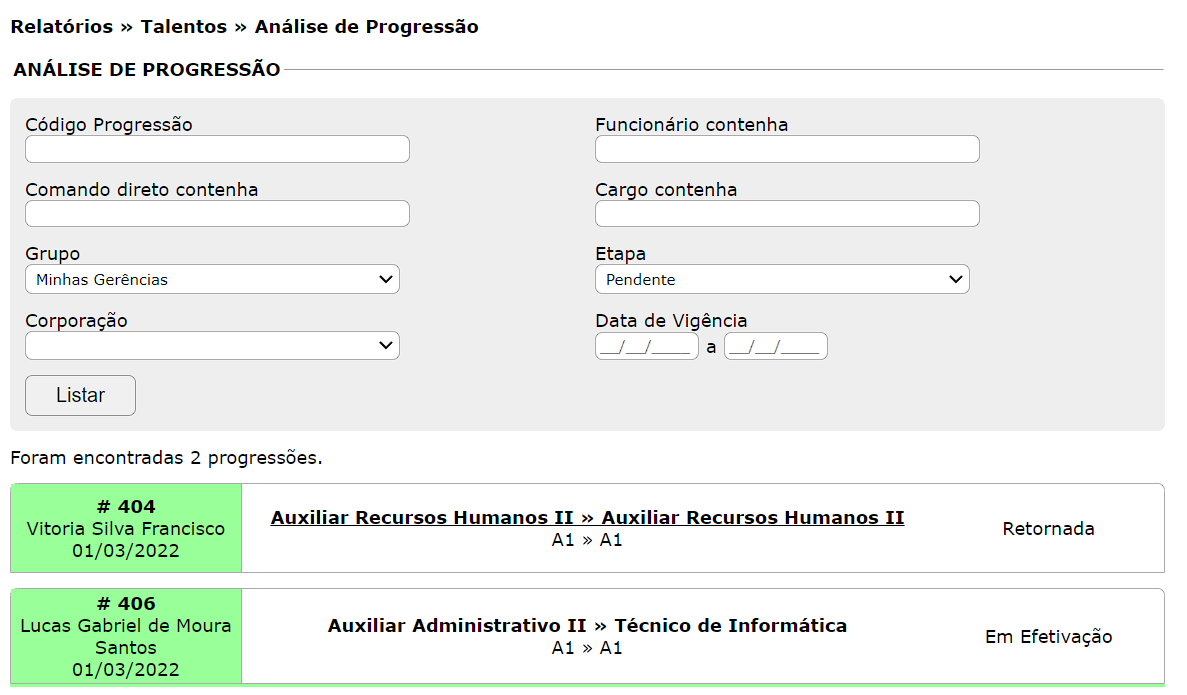Focus the Funcionário contenha text field
The width and height of the screenshot is (1187, 695).
787,149
